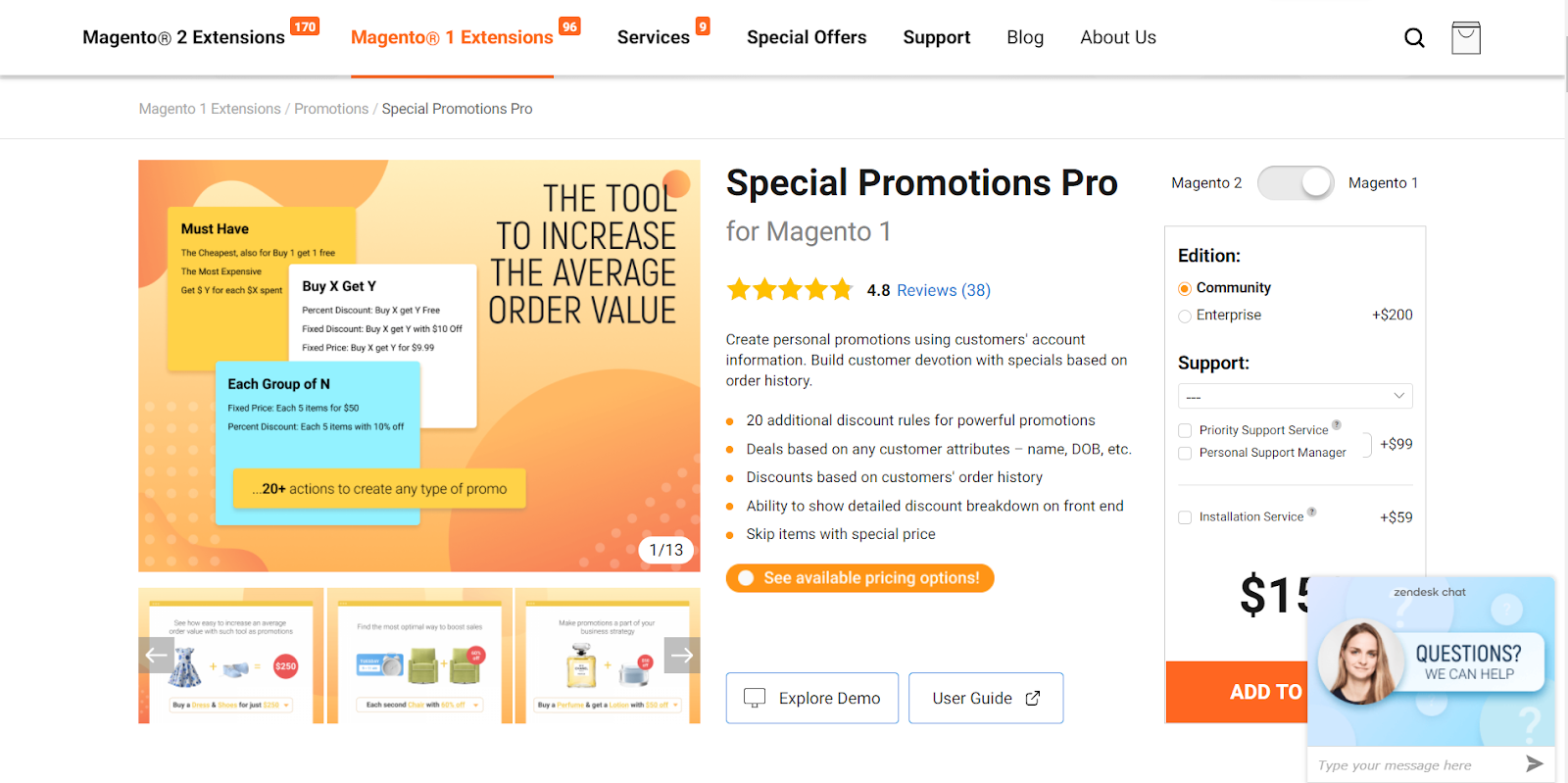1568x783 pixels.
Task: Select the Enterprise edition radio button
Action: pos(1185,316)
